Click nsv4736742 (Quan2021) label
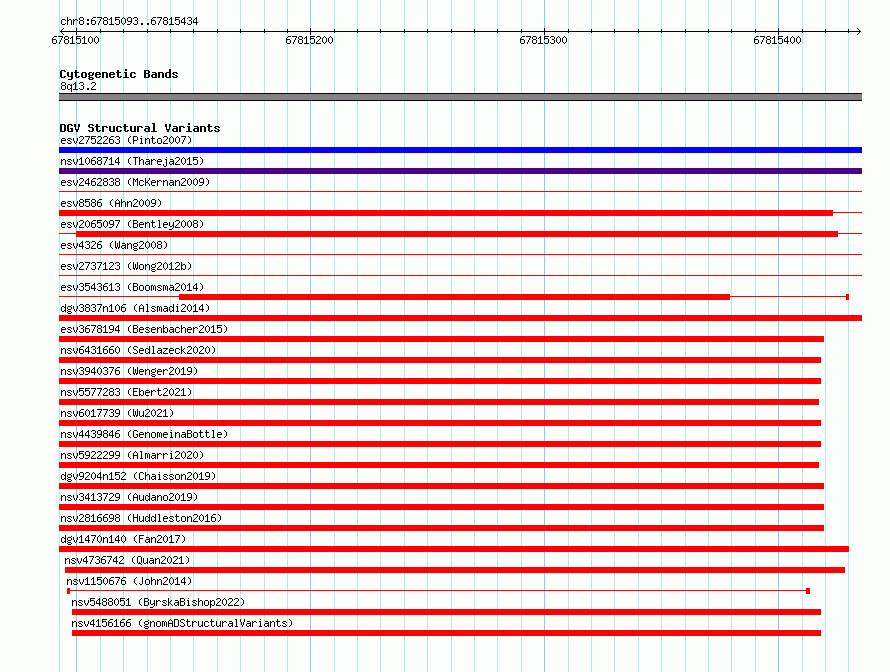 [x=127, y=560]
